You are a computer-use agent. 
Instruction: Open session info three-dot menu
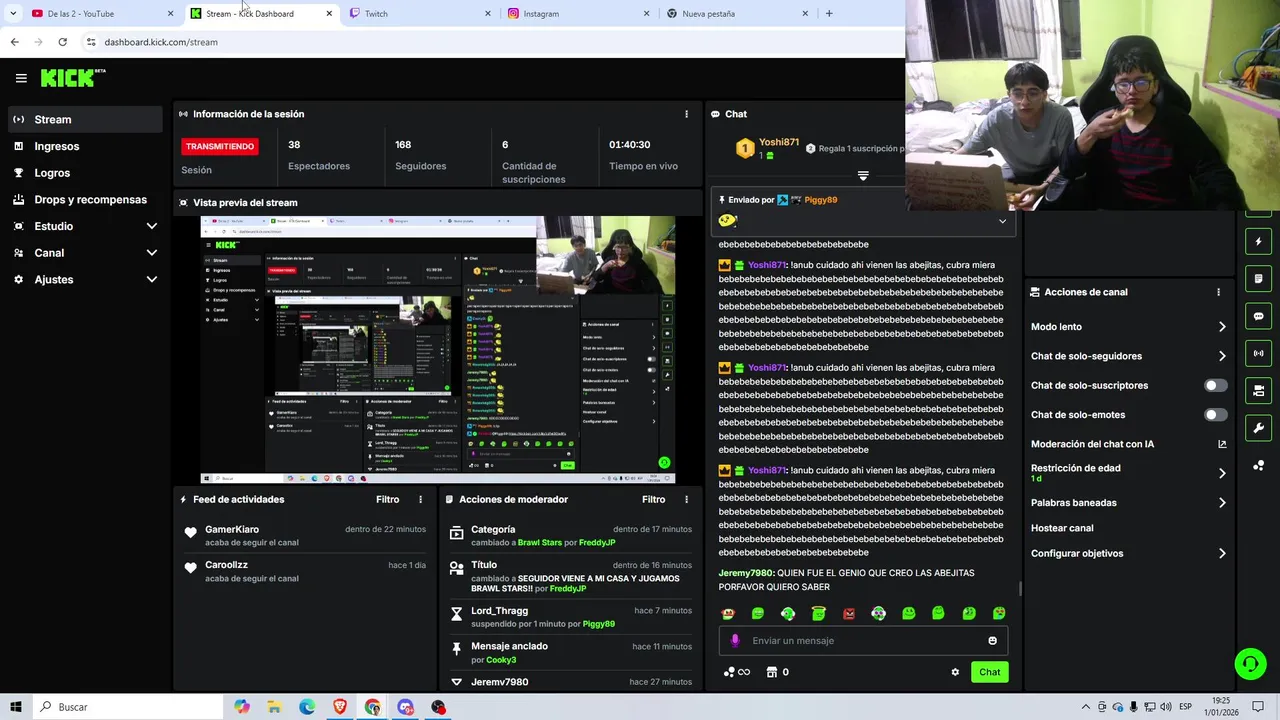pos(686,114)
